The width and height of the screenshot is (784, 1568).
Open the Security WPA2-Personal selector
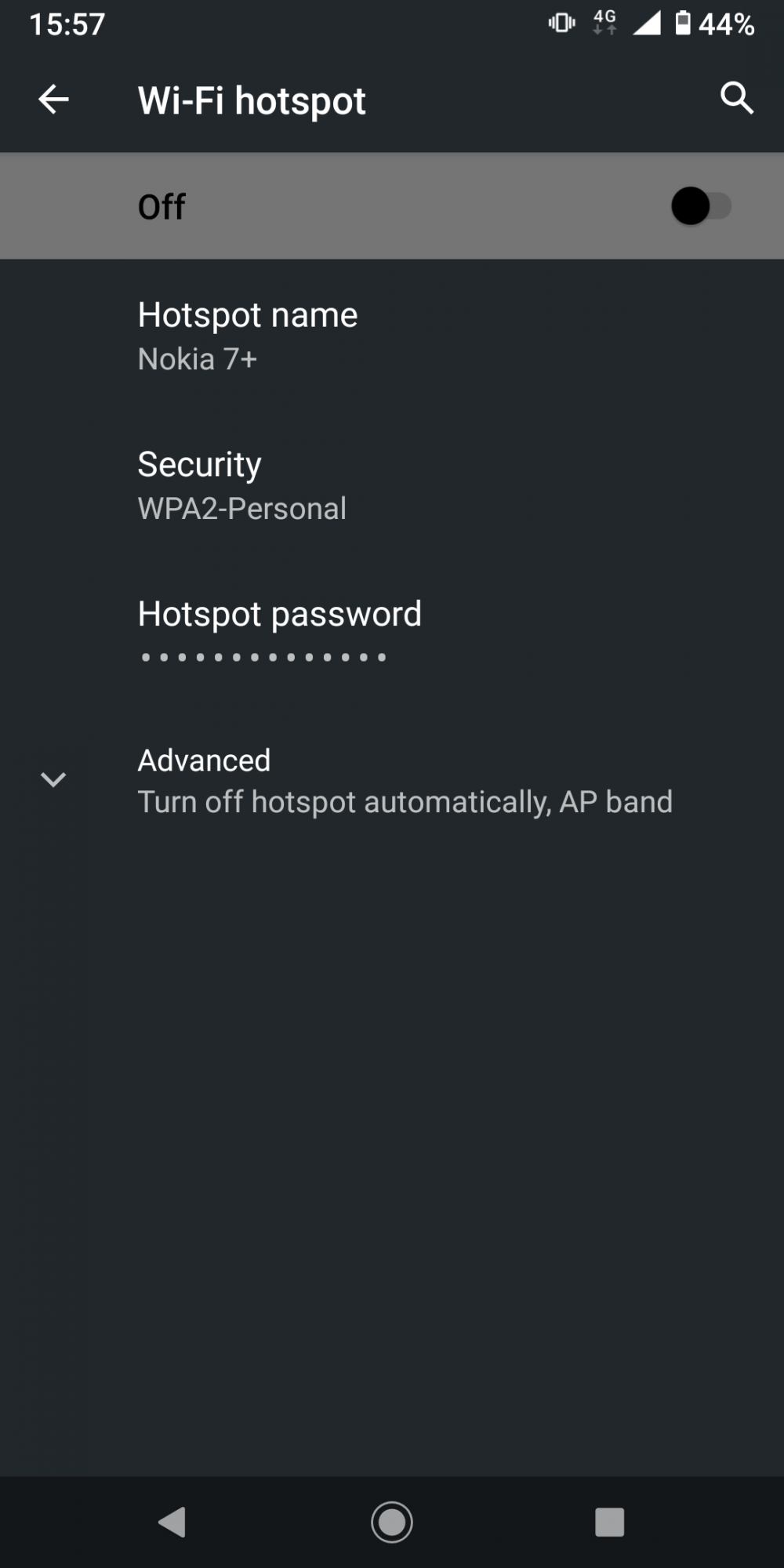click(x=241, y=485)
